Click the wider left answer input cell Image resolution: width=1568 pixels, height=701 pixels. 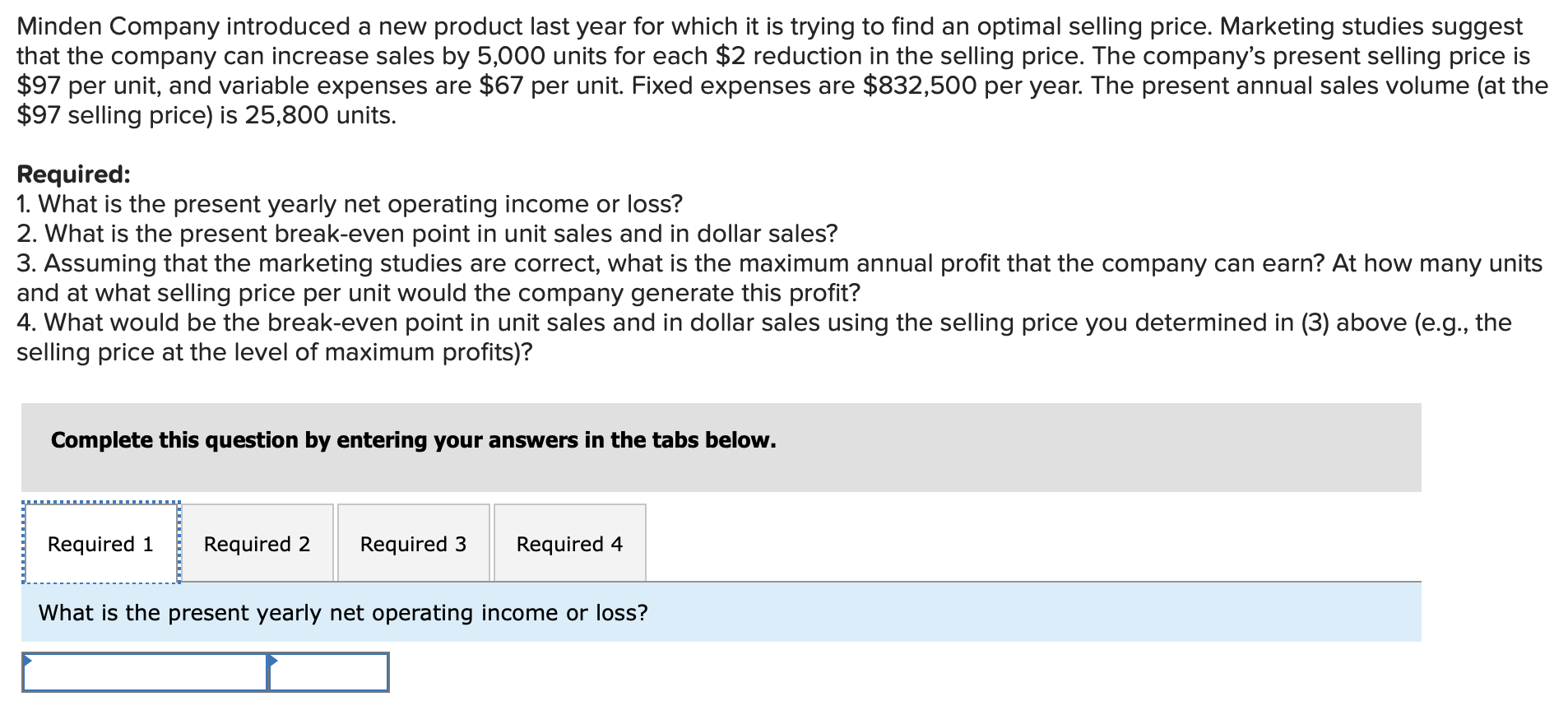(145, 673)
